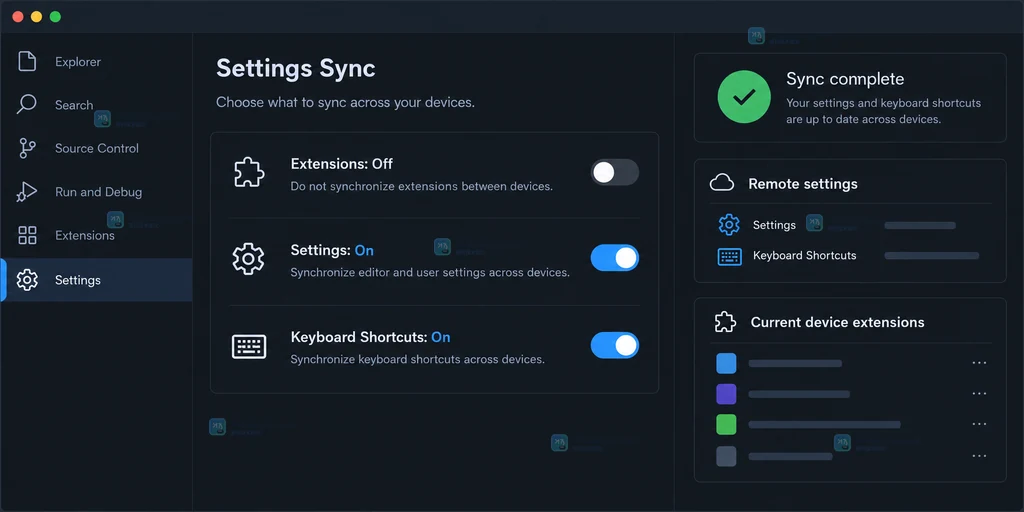Click the gear icon beside Settings: On
Screen dimensions: 1024x512
point(248,259)
